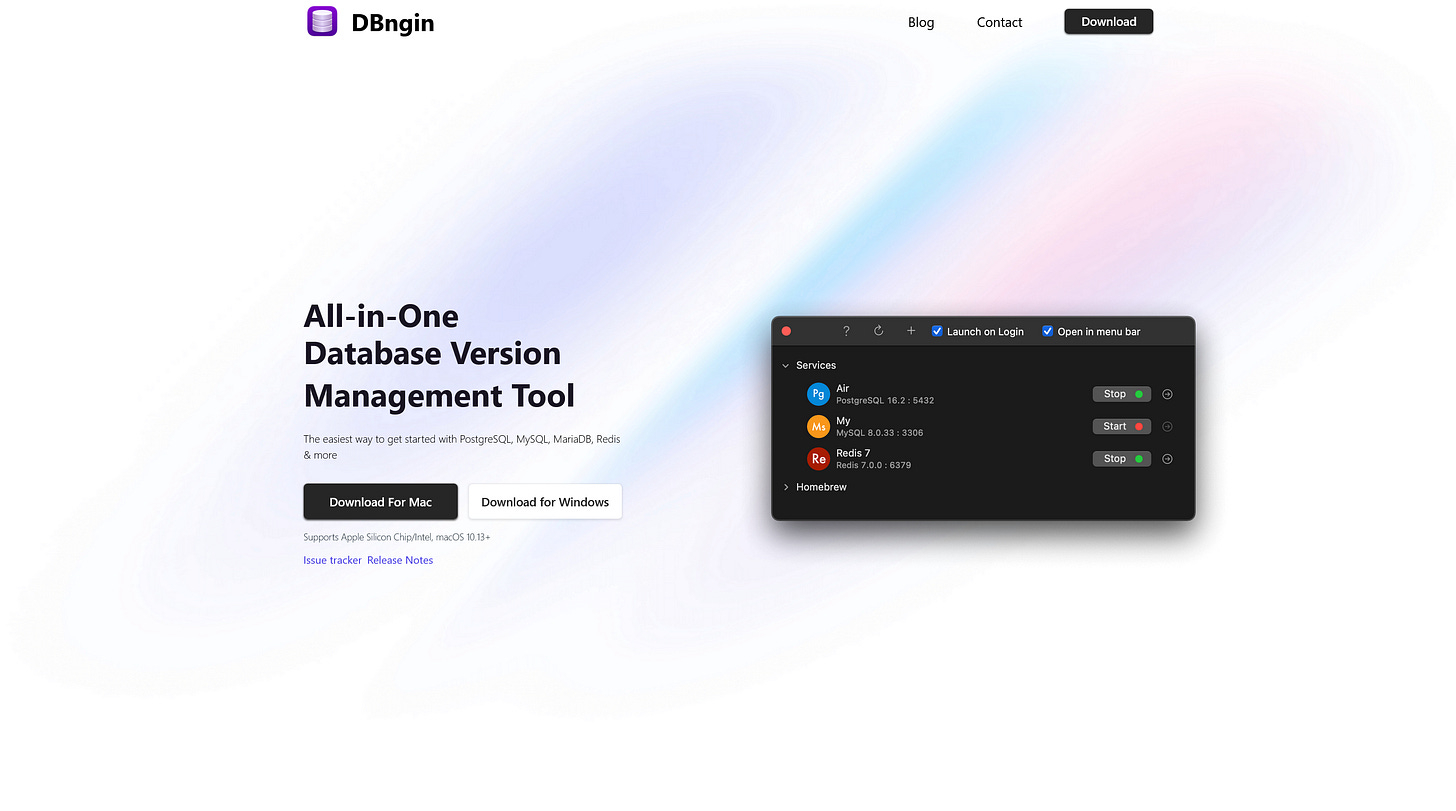
Task: Click the Homebrew section label
Action: click(821, 488)
